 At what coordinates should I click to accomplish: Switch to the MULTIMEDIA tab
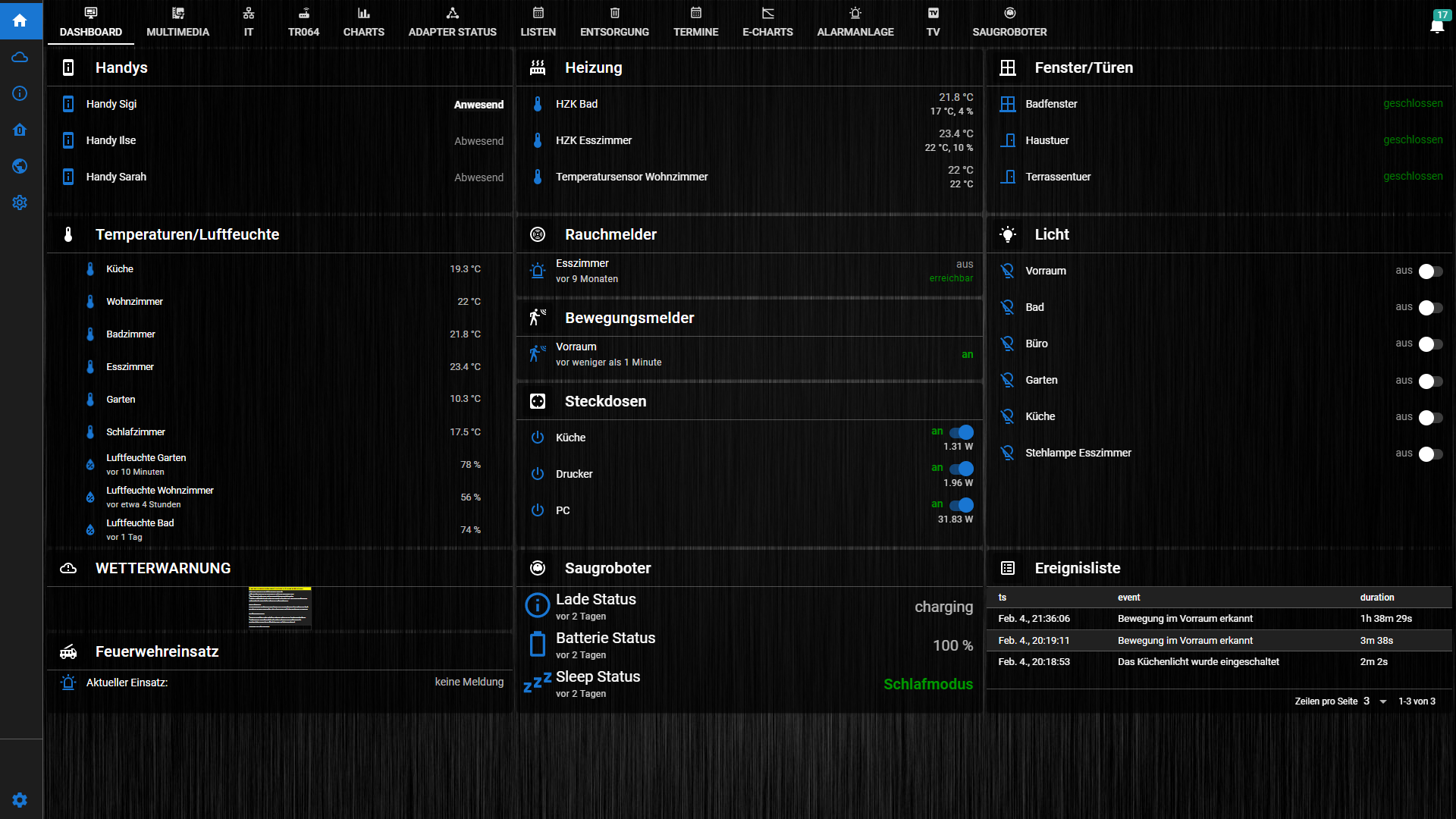pyautogui.click(x=177, y=22)
